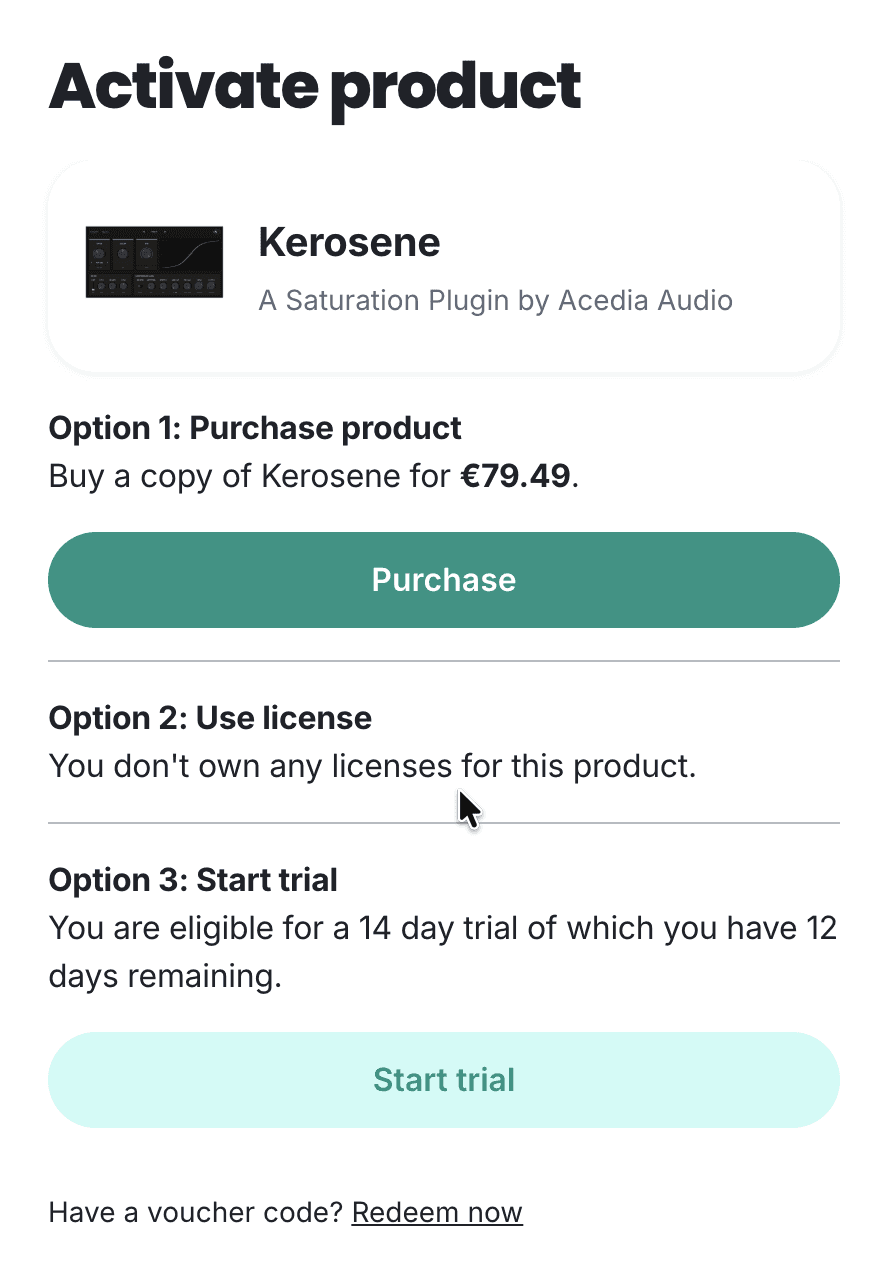Click the Option 2: Use license heading
Image resolution: width=878 pixels, height=1280 pixels.
(210, 717)
